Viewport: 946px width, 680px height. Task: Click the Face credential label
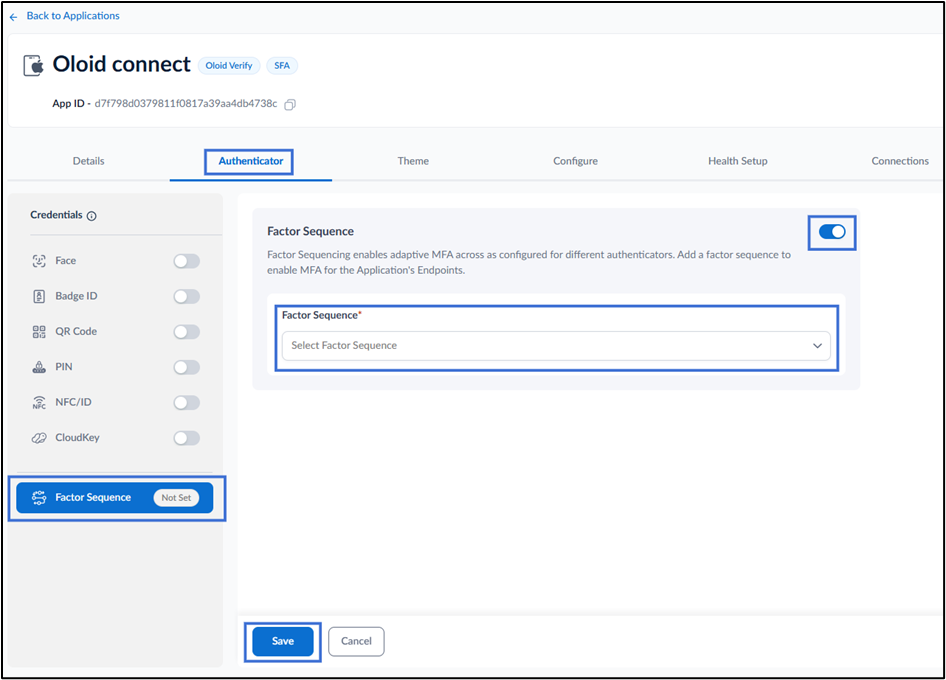click(66, 261)
